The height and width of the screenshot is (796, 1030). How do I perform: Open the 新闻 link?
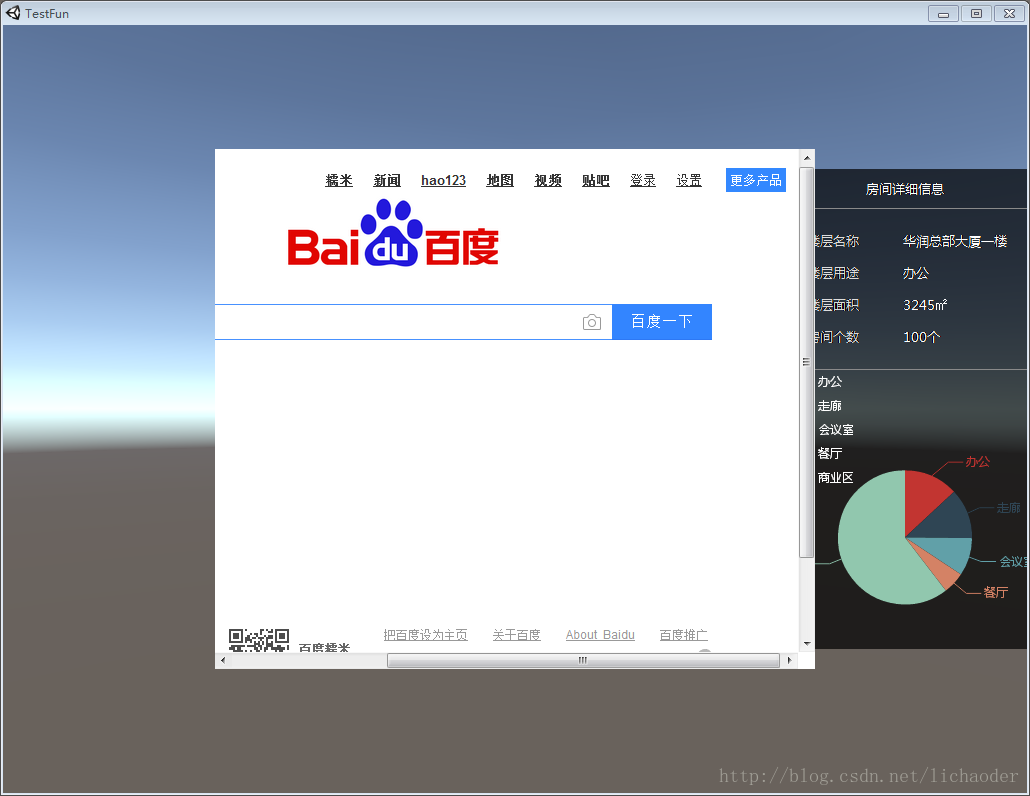[x=387, y=180]
